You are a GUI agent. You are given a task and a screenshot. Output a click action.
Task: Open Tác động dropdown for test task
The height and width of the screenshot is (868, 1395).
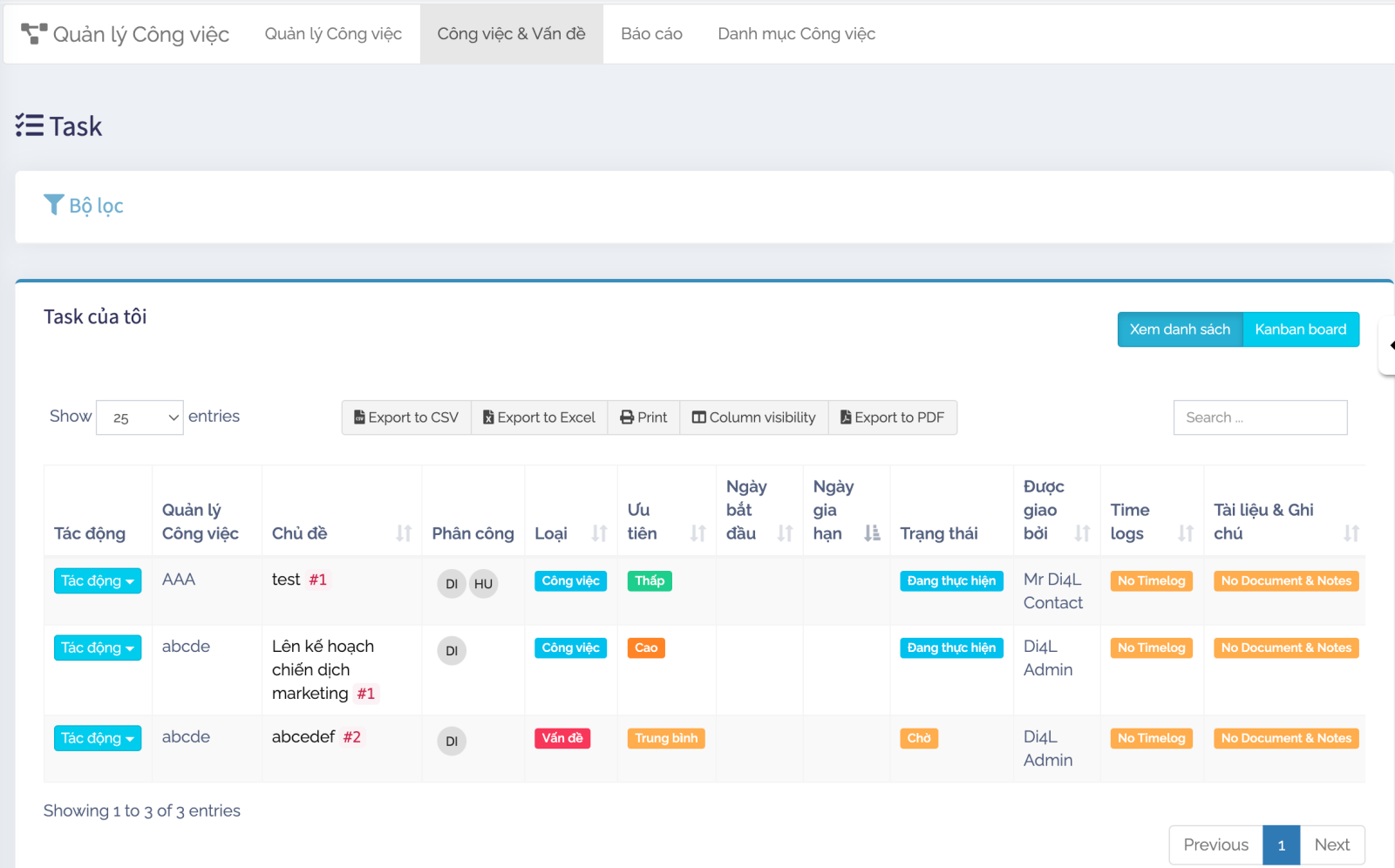pyautogui.click(x=97, y=581)
